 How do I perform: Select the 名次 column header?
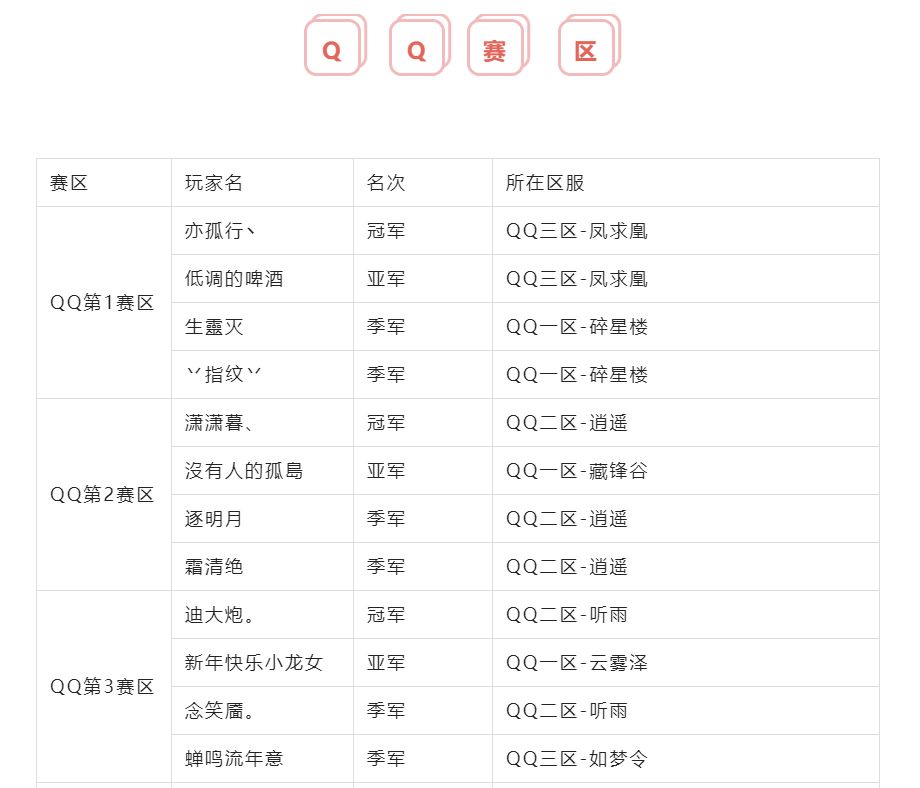pyautogui.click(x=386, y=183)
